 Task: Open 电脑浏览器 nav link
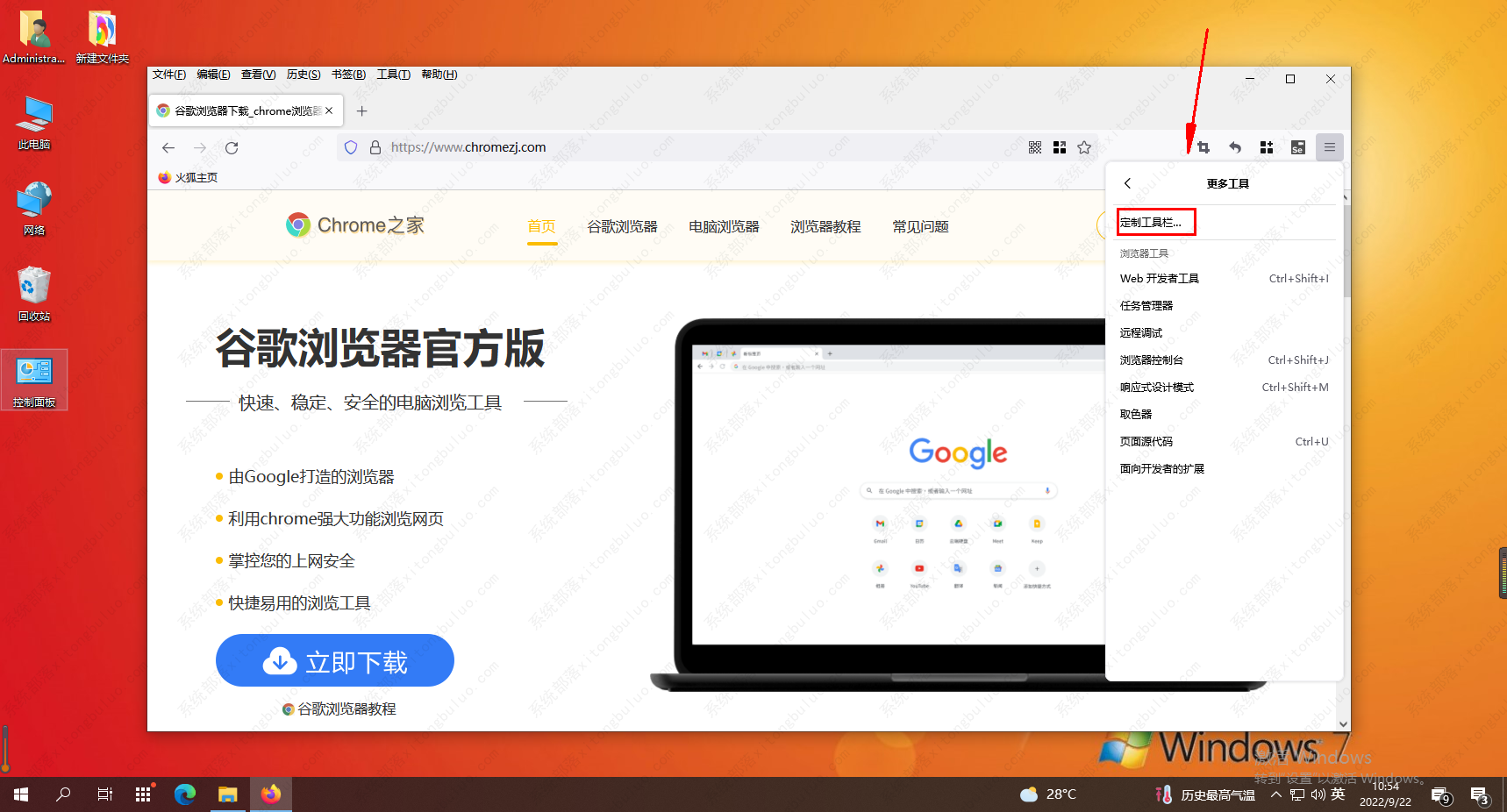coord(725,226)
